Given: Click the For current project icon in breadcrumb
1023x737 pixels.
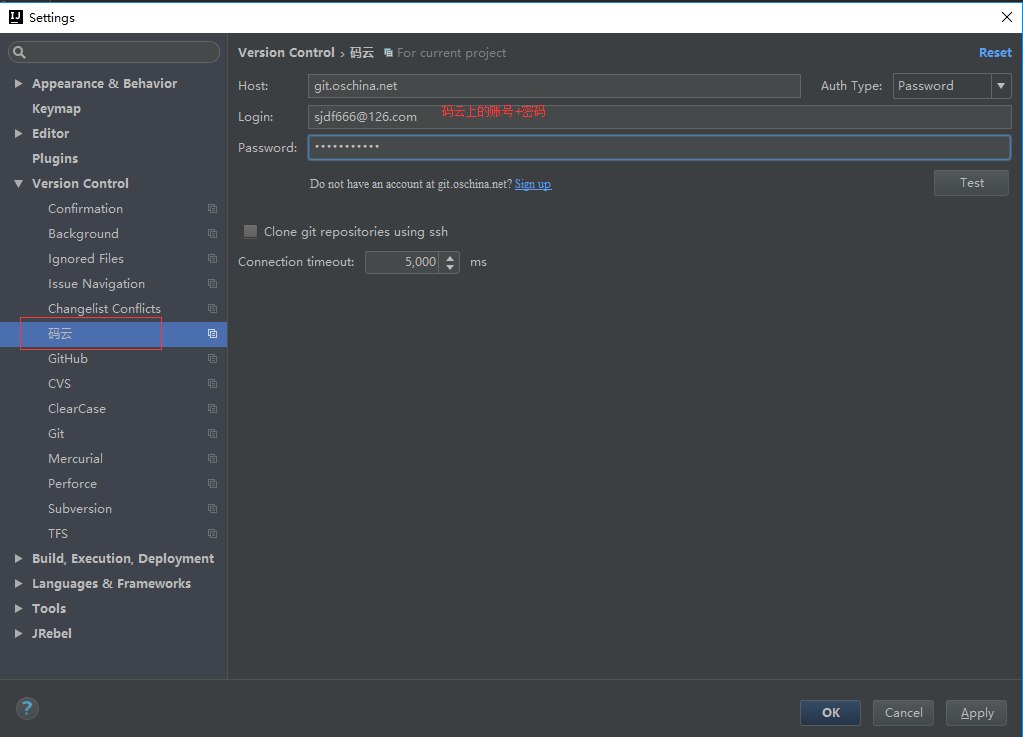Looking at the screenshot, I should tap(388, 53).
